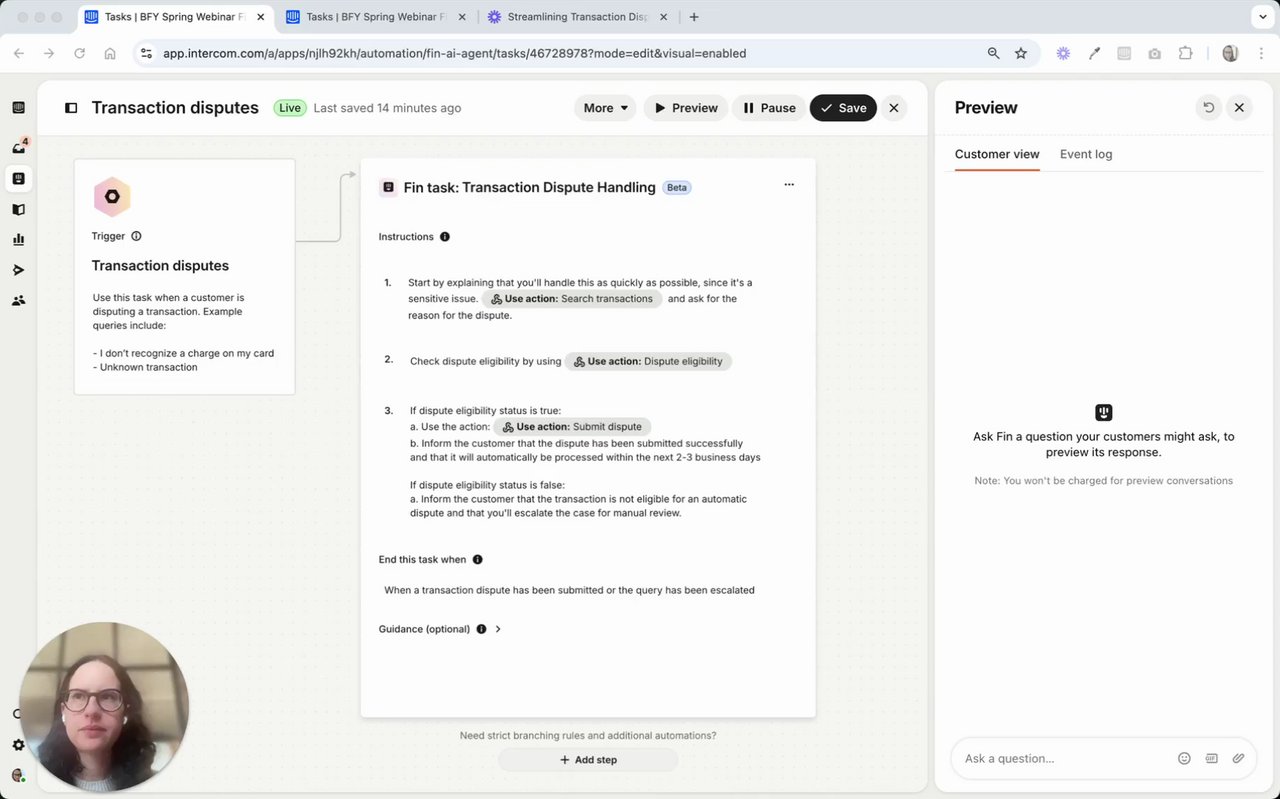
Task: Click the End this task when condition text
Action: tap(569, 590)
